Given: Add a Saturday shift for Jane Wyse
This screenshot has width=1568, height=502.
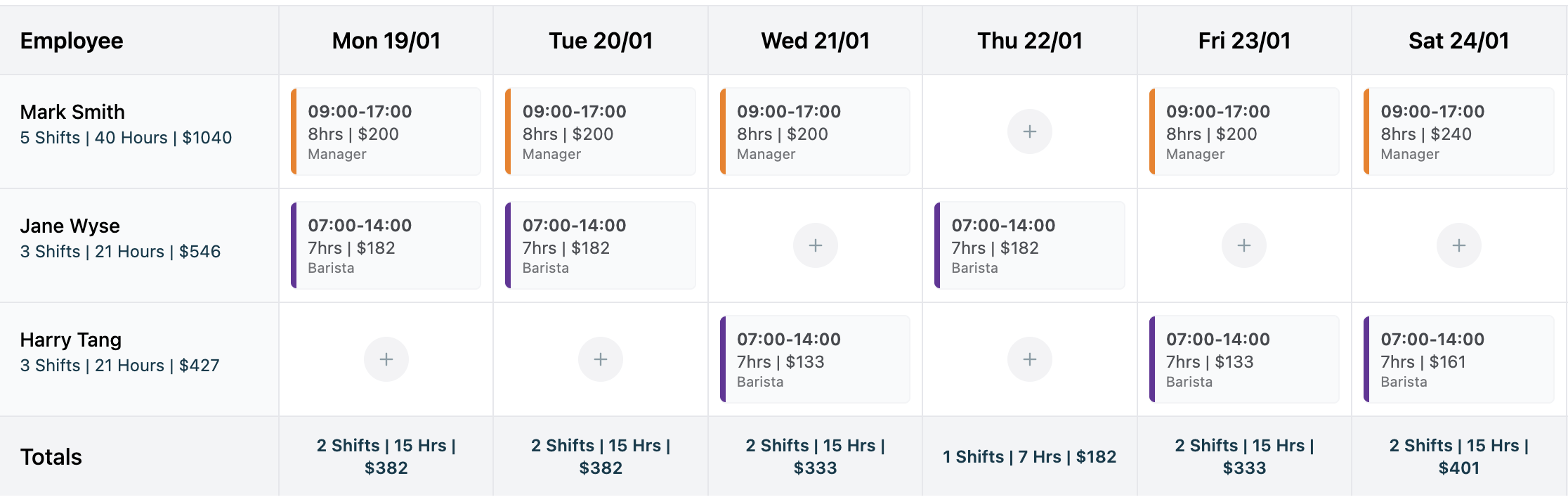Looking at the screenshot, I should [x=1458, y=245].
